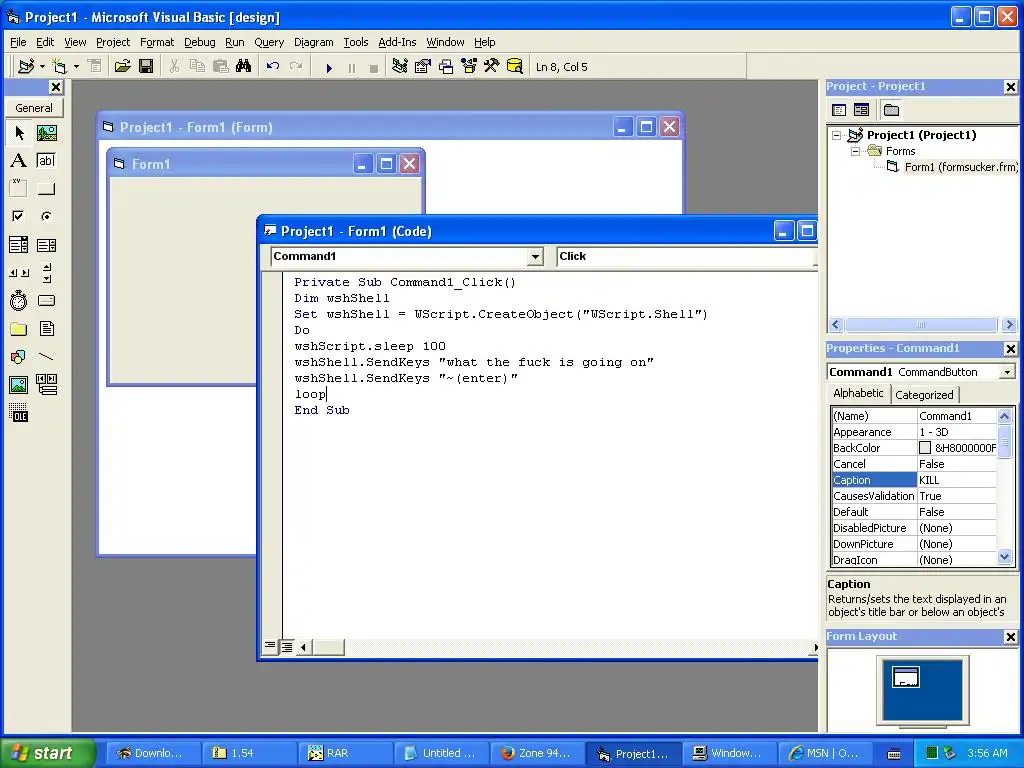Click Open Project folder icon
Image resolution: width=1024 pixels, height=768 pixels.
(123, 66)
